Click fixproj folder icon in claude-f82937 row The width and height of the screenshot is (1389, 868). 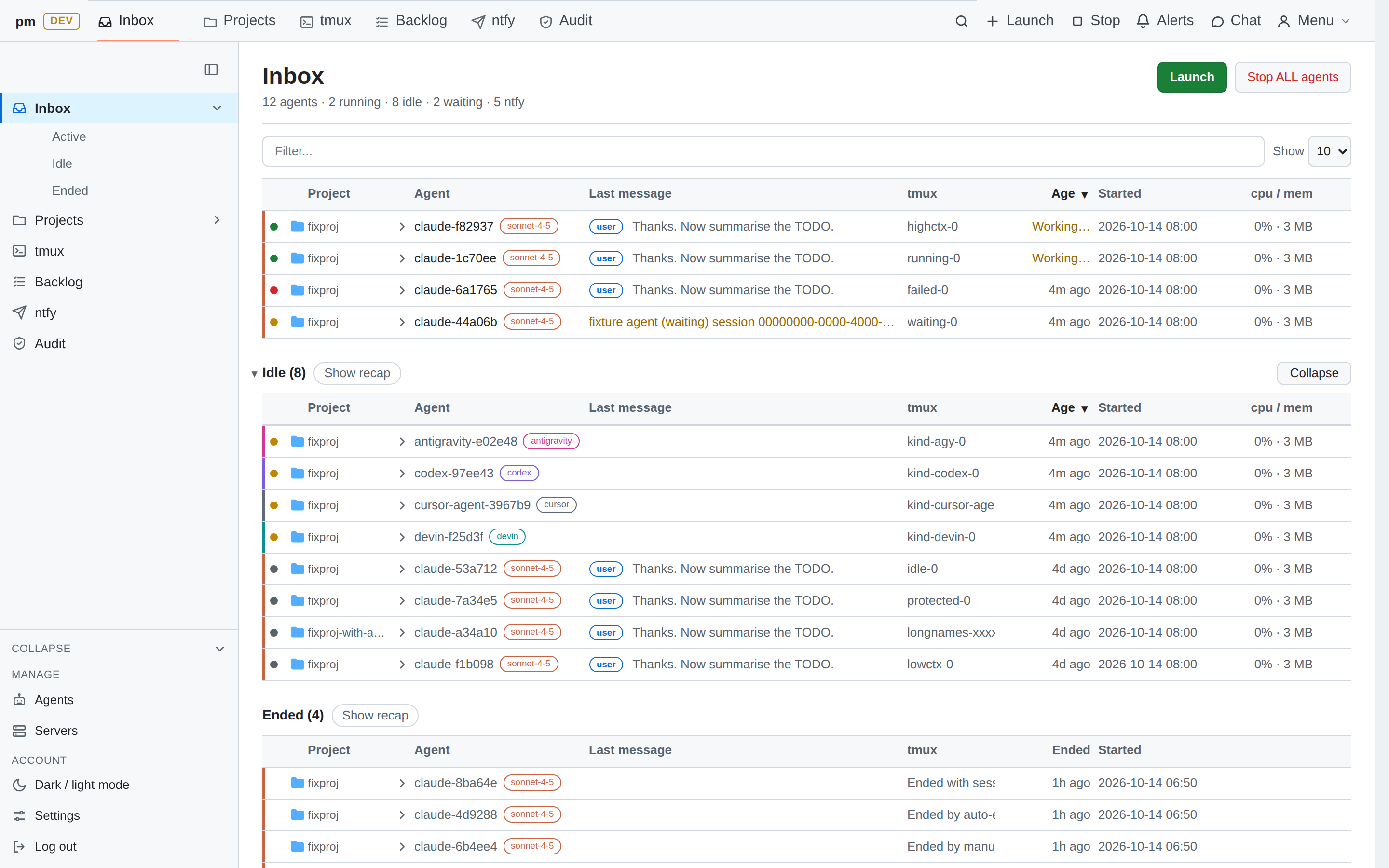[297, 226]
